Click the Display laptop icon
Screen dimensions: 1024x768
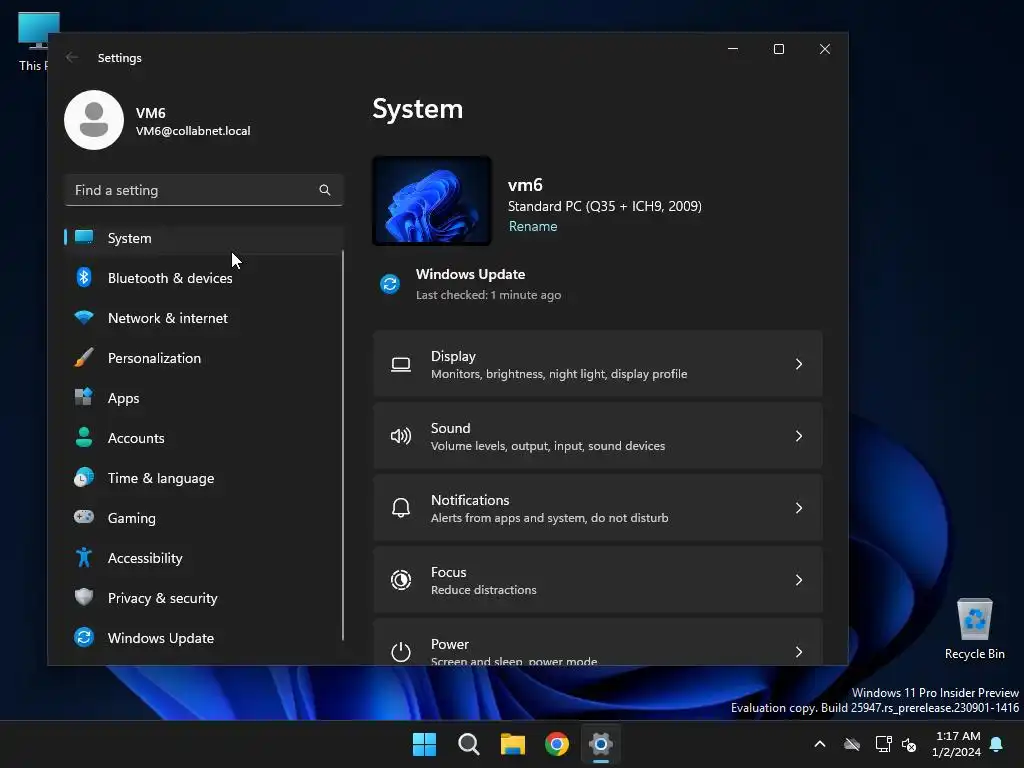pyautogui.click(x=401, y=364)
